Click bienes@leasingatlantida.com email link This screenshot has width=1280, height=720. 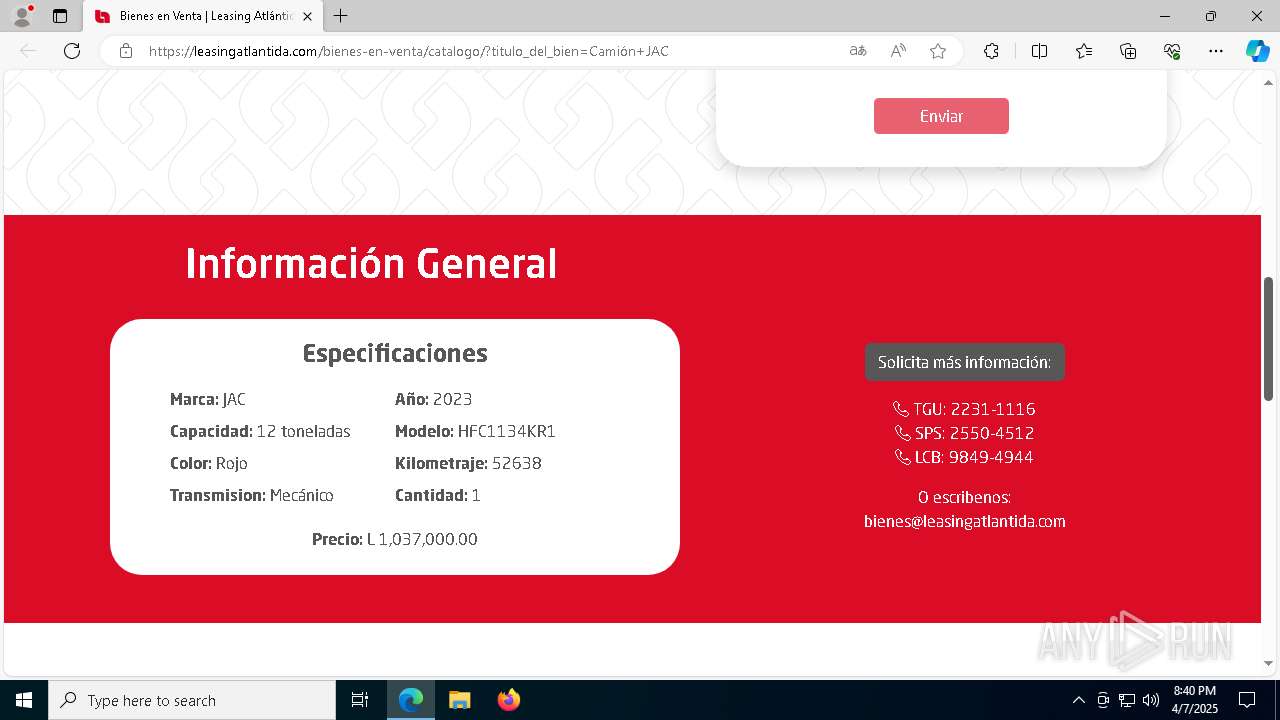pos(965,521)
